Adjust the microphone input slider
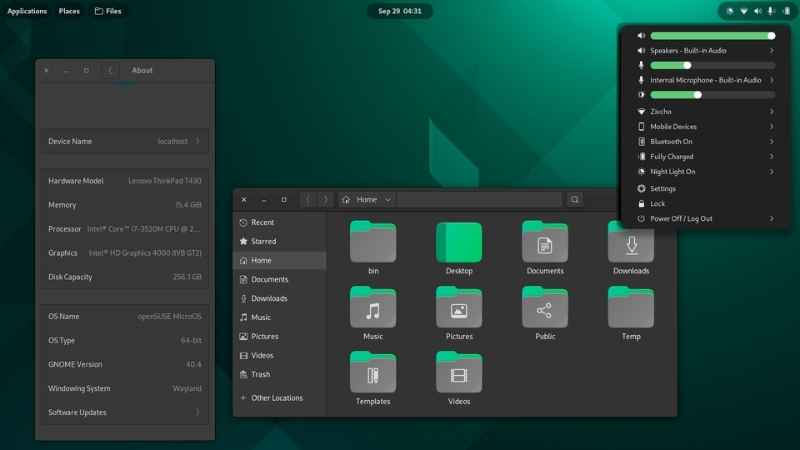Screen dimensions: 800x450 click(x=713, y=65)
